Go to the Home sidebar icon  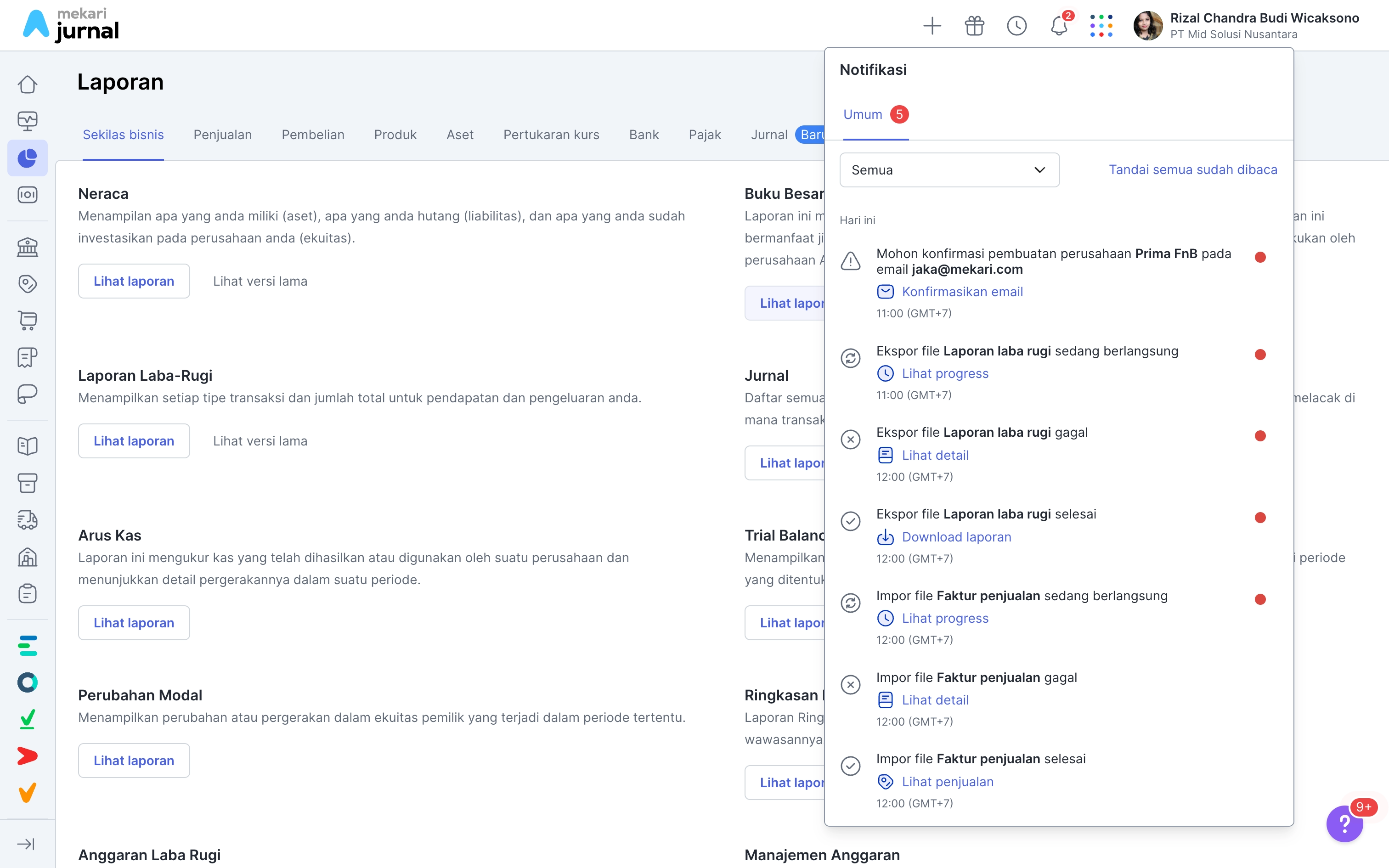(x=28, y=85)
